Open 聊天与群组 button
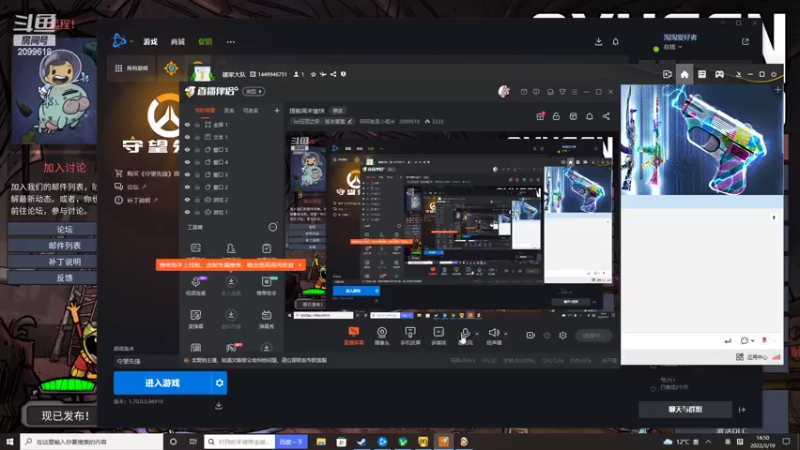800x450 pixels. [685, 409]
